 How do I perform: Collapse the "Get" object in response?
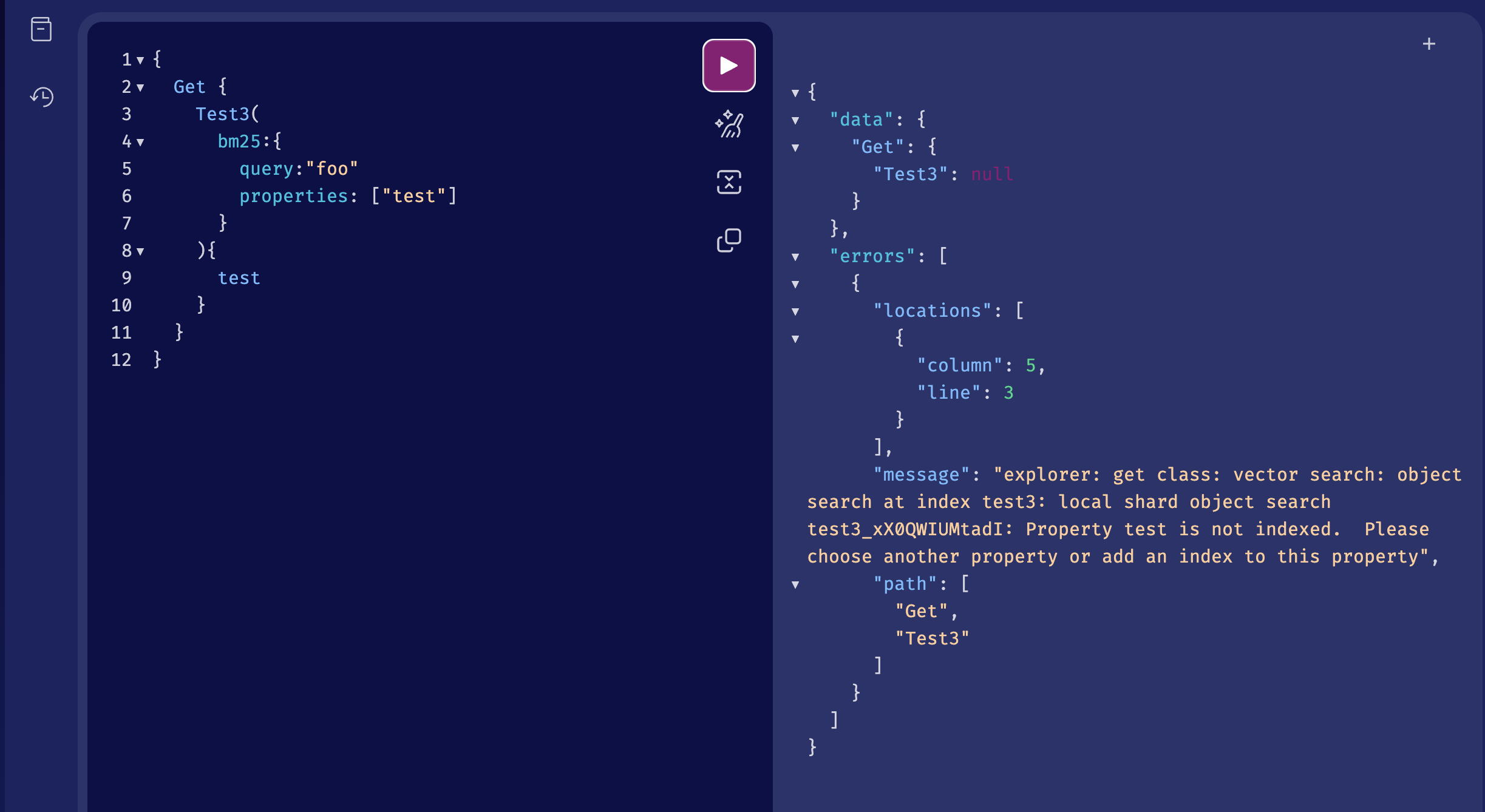coord(795,147)
